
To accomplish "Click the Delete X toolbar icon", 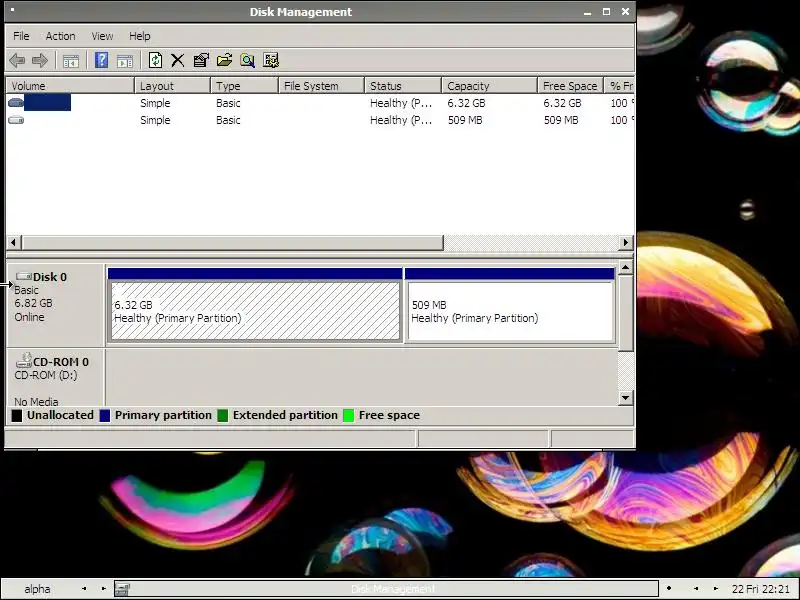I will coord(178,60).
